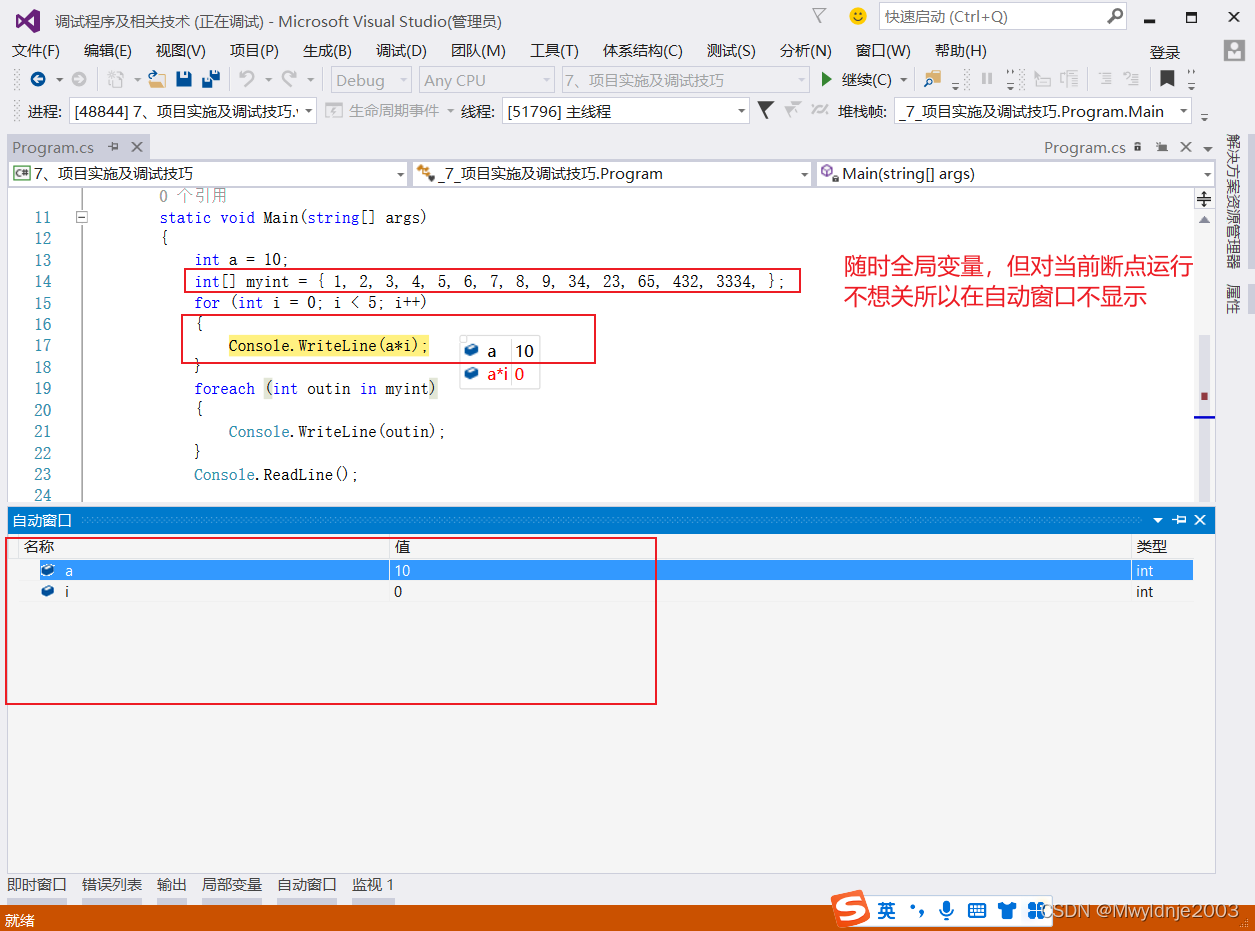Click the Save file icon
This screenshot has width=1255, height=931.
184,79
